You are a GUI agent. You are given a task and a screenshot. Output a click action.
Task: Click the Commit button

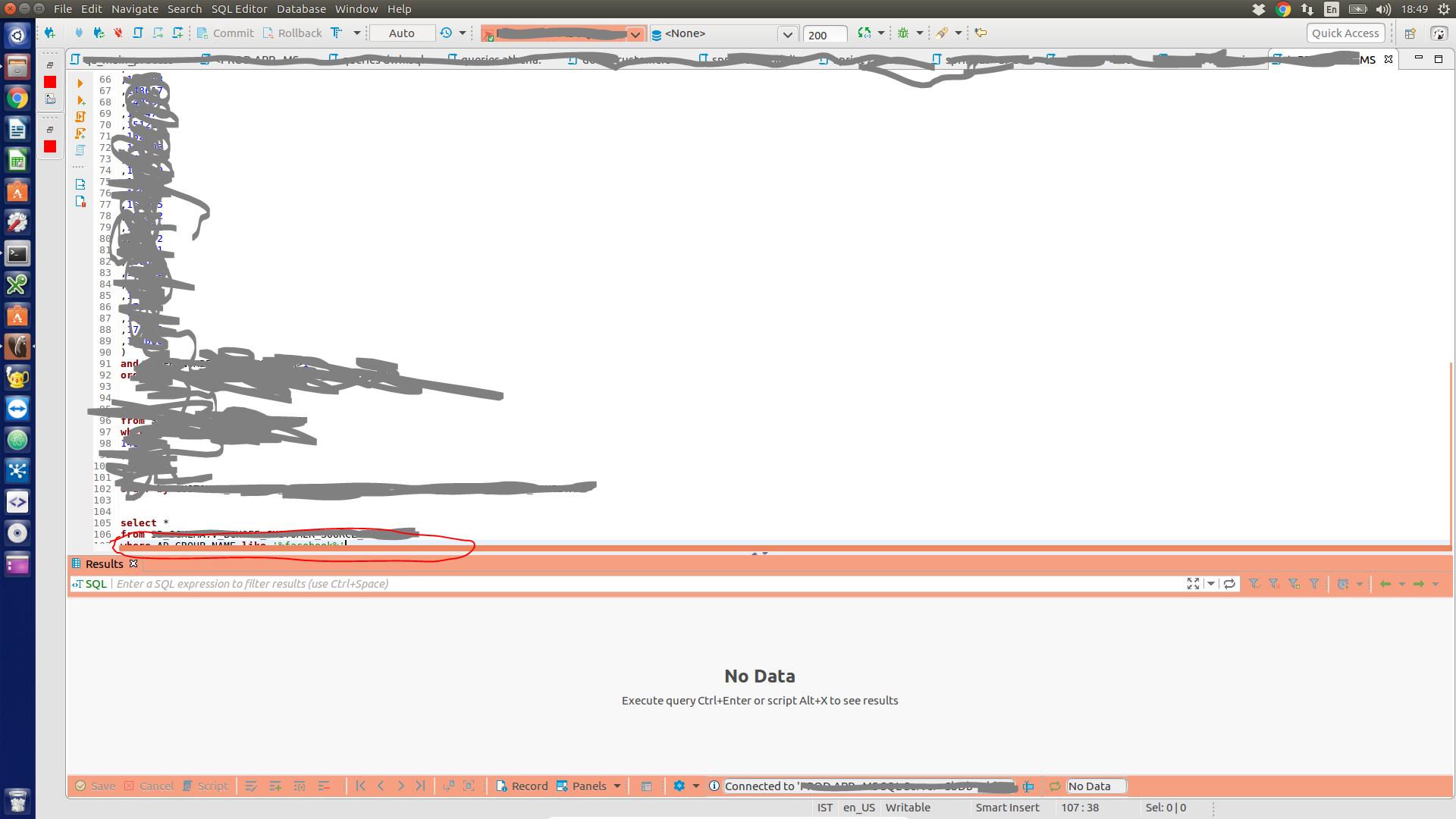(x=225, y=33)
